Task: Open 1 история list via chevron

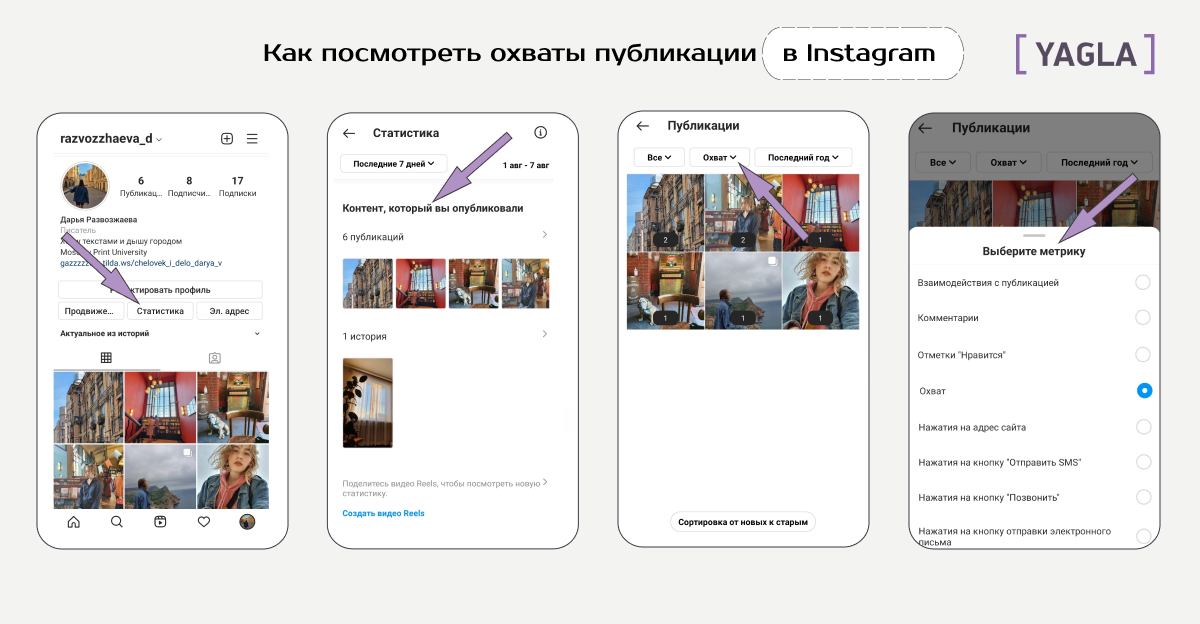Action: pyautogui.click(x=545, y=334)
